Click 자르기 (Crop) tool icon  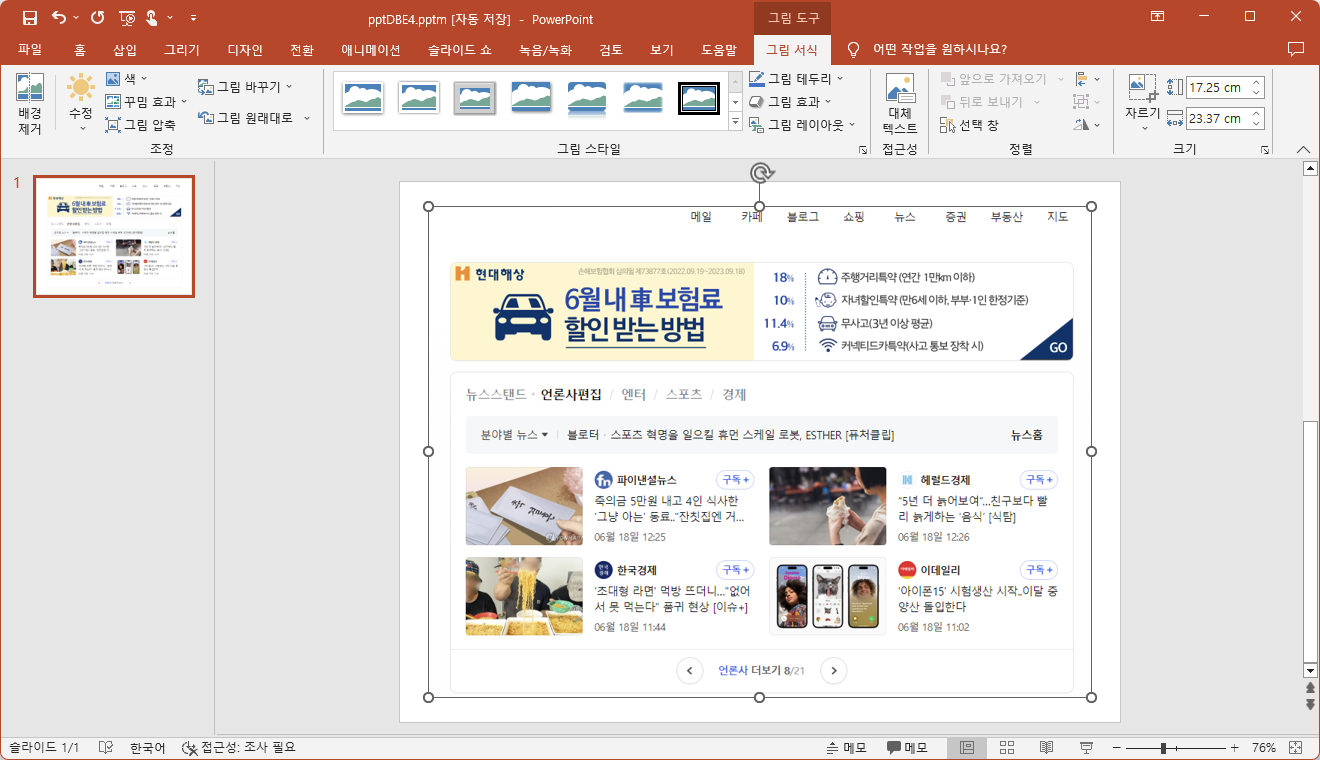pos(1142,89)
